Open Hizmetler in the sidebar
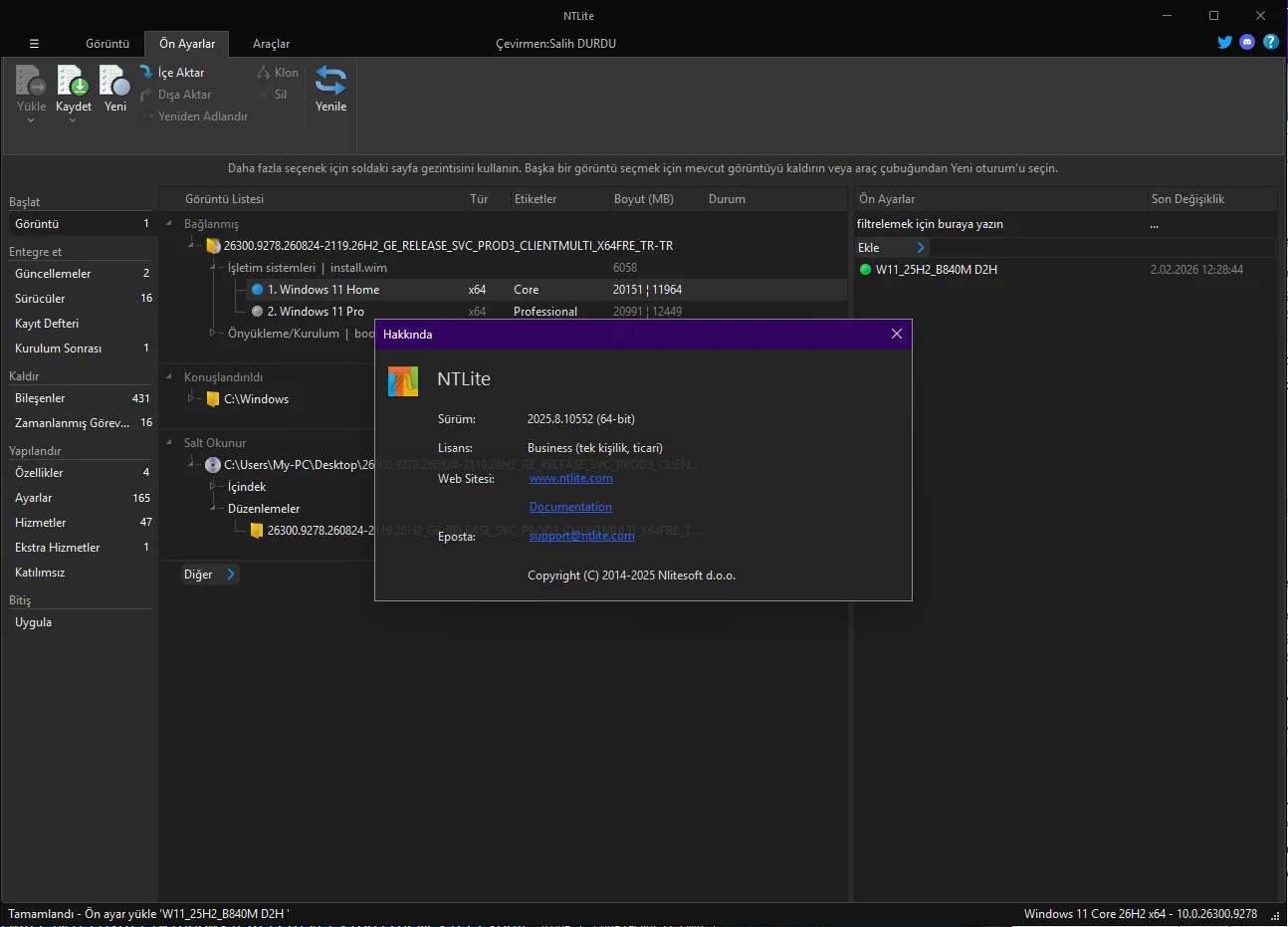 [x=81, y=523]
